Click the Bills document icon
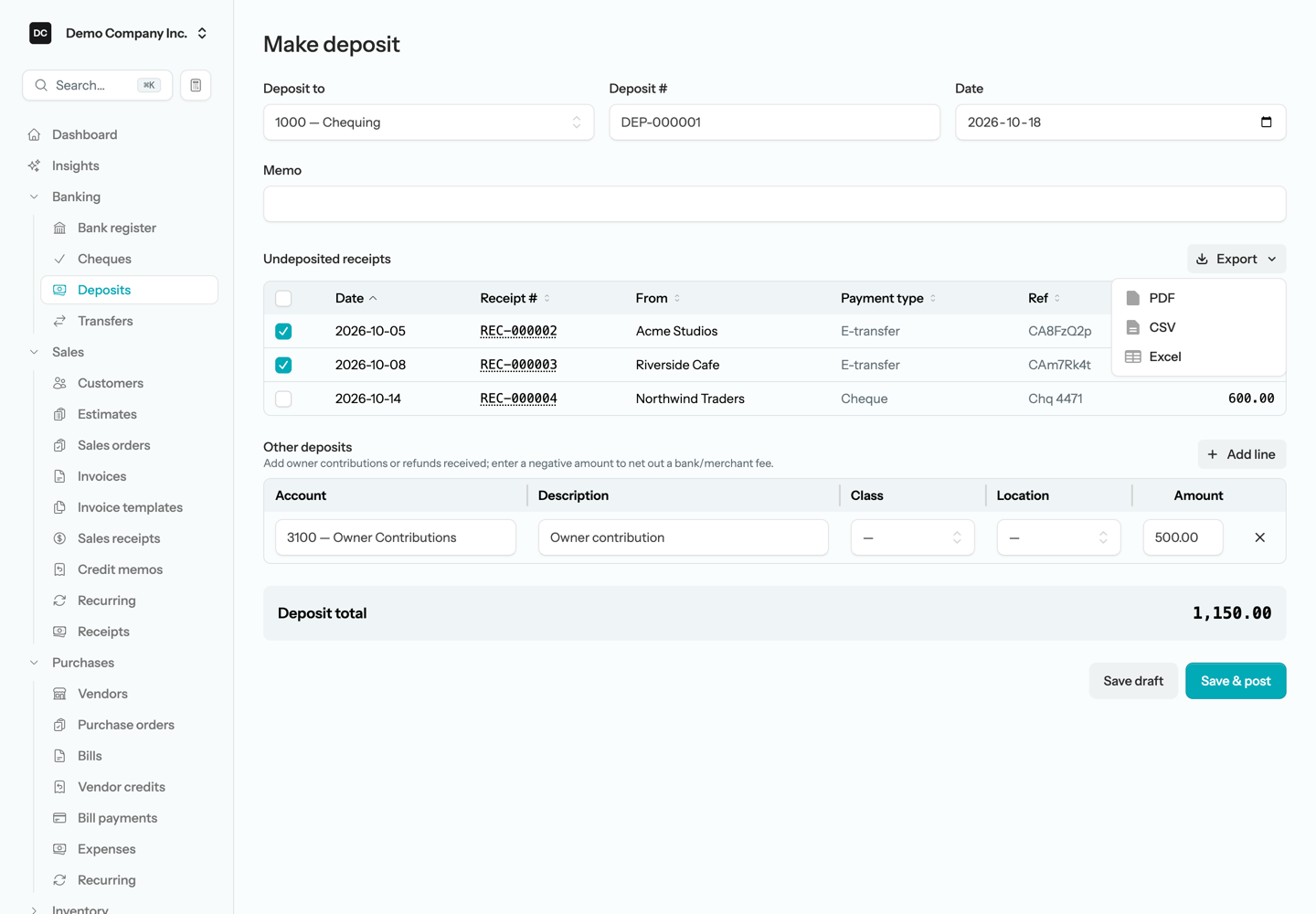This screenshot has width=1316, height=914. coord(59,756)
